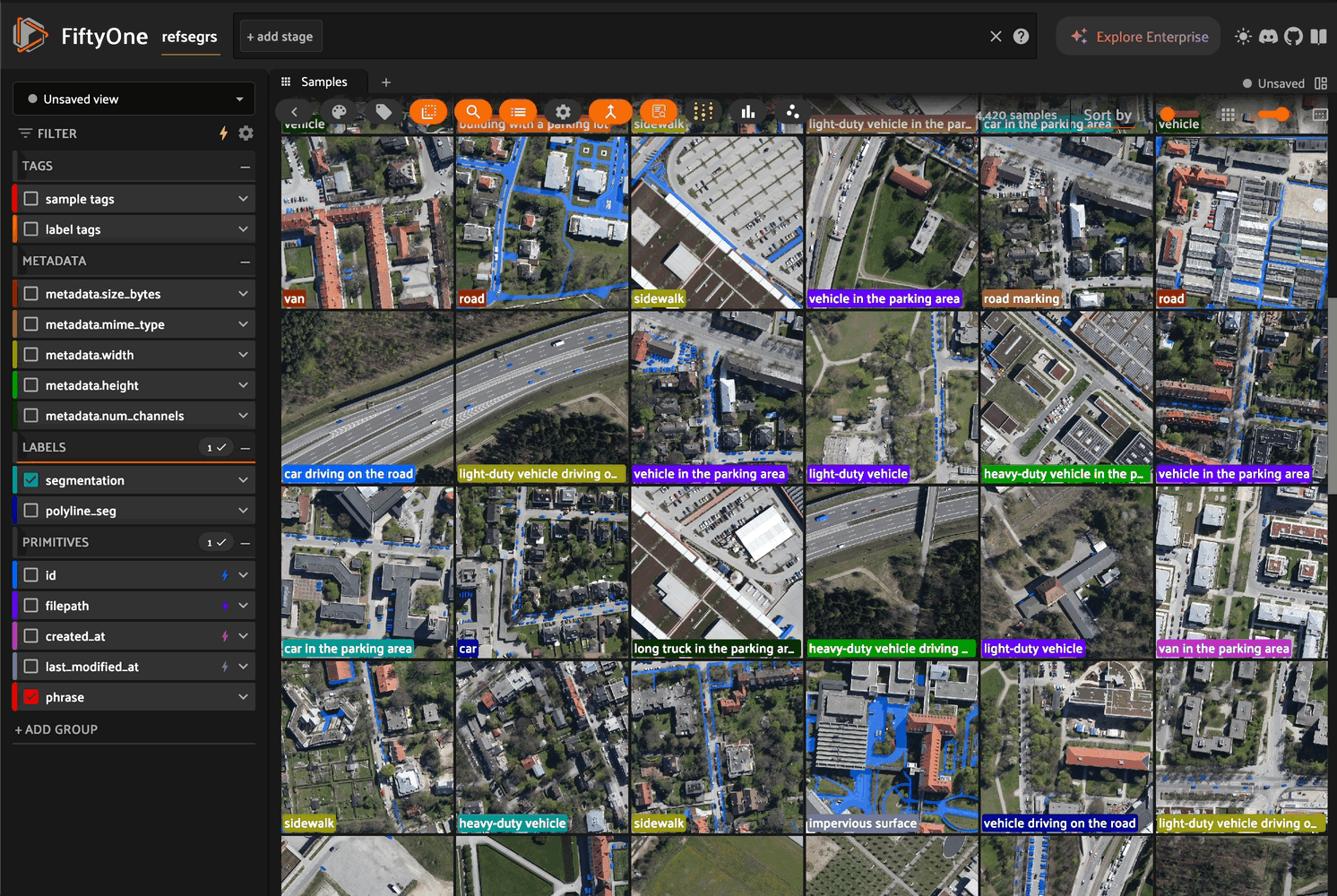Open the sort by similarity search icon
The width and height of the screenshot is (1337, 896).
point(473,112)
